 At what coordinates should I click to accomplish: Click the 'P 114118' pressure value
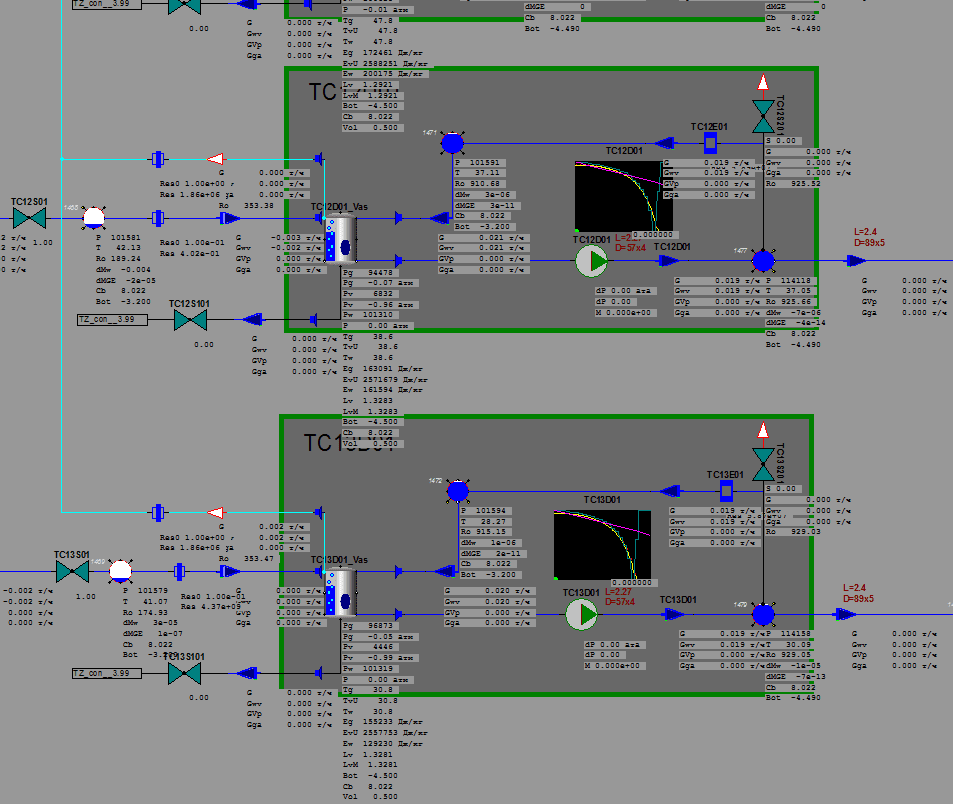790,281
